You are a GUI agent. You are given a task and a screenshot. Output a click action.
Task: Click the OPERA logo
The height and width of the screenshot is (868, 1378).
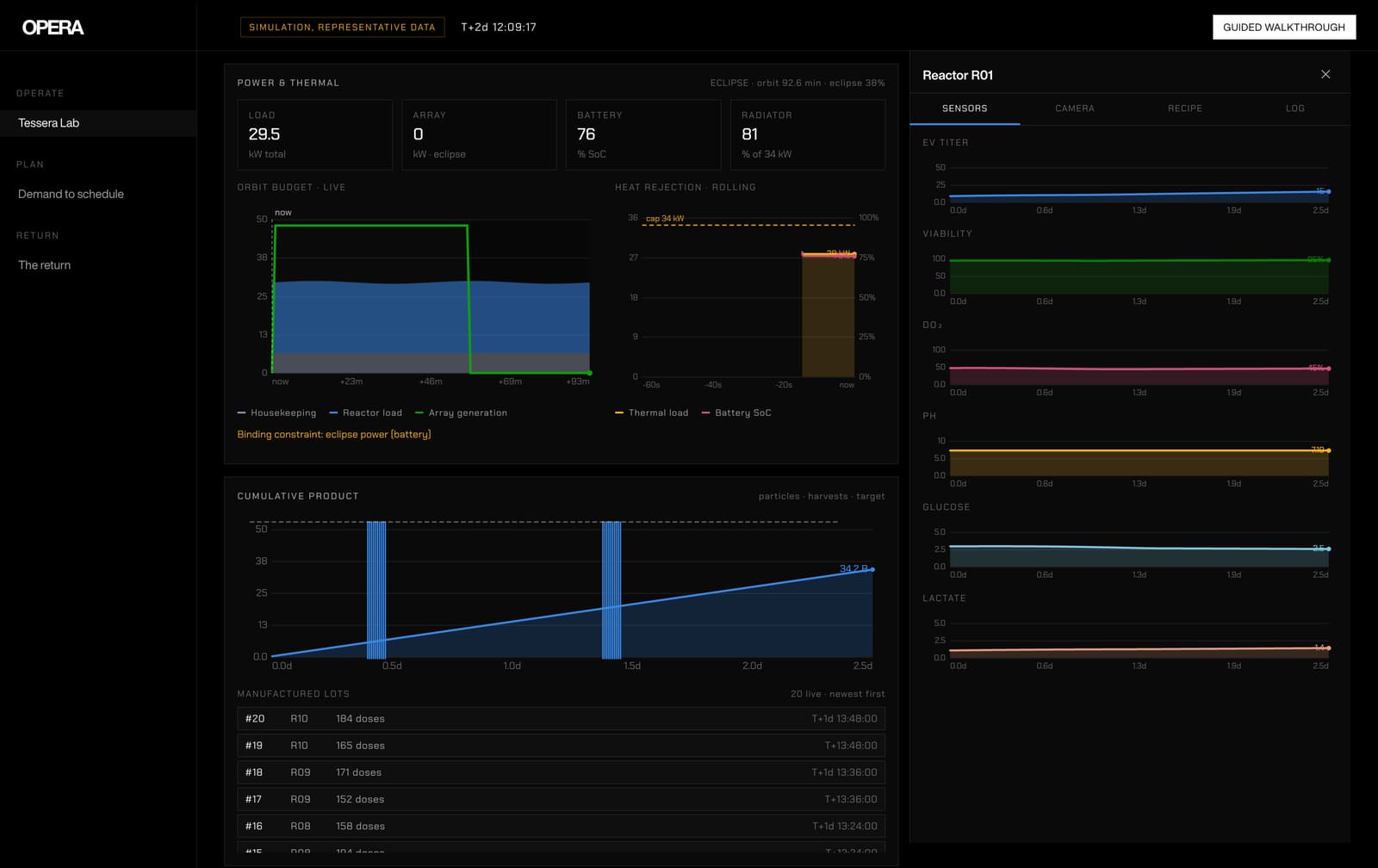point(53,28)
